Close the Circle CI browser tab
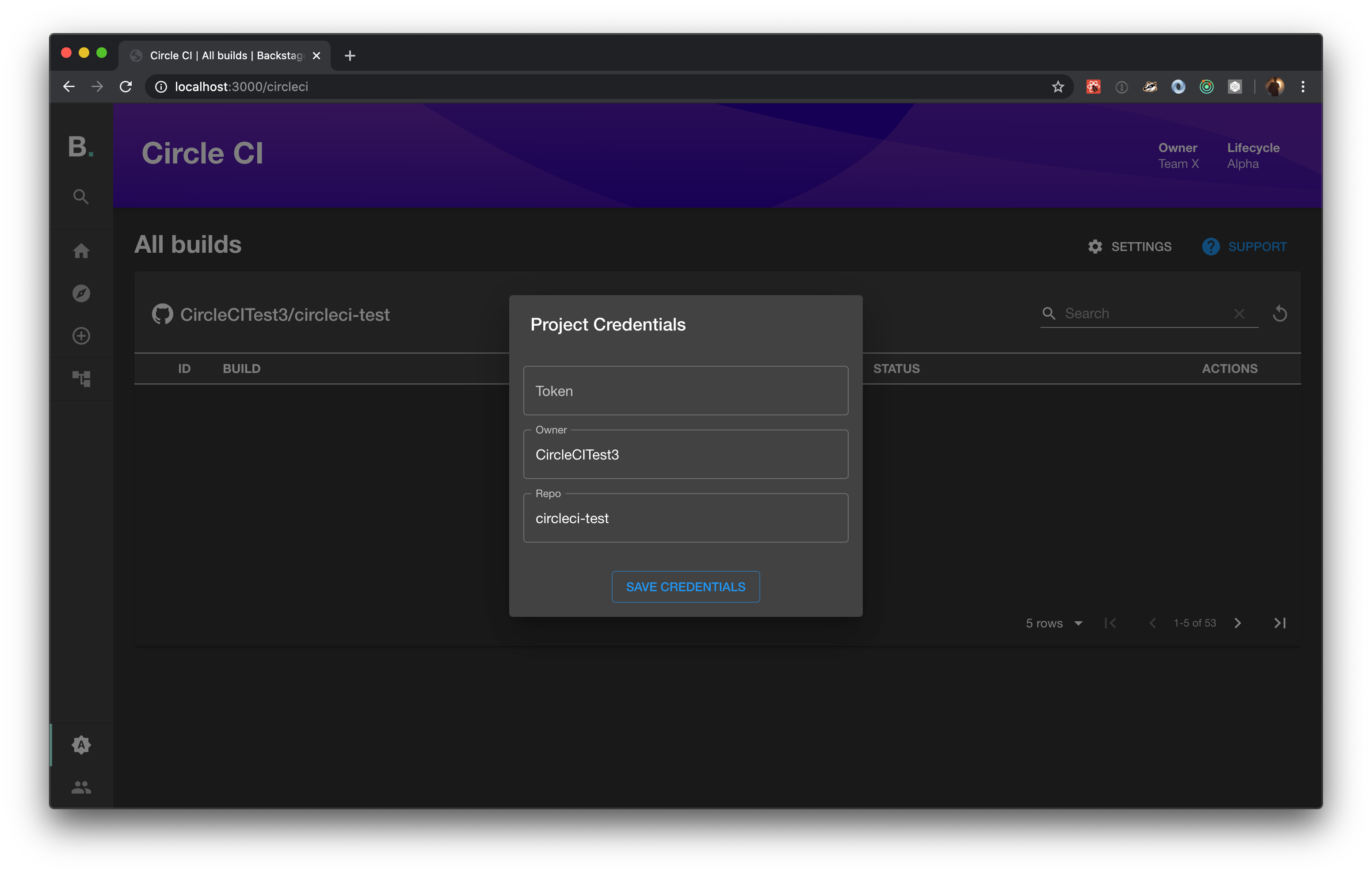This screenshot has height=874, width=1372. coord(316,55)
